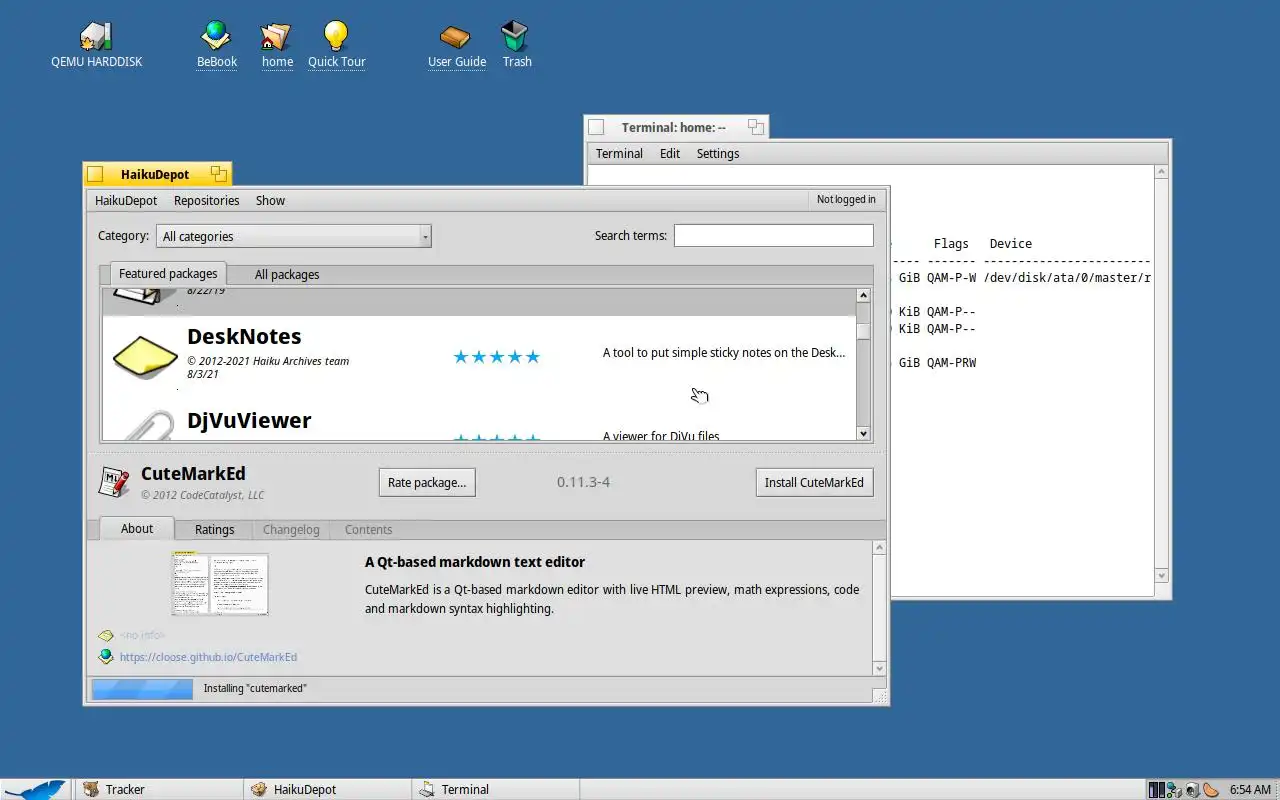Click the orange wedge tray icon
The image size is (1280, 800).
click(1211, 790)
